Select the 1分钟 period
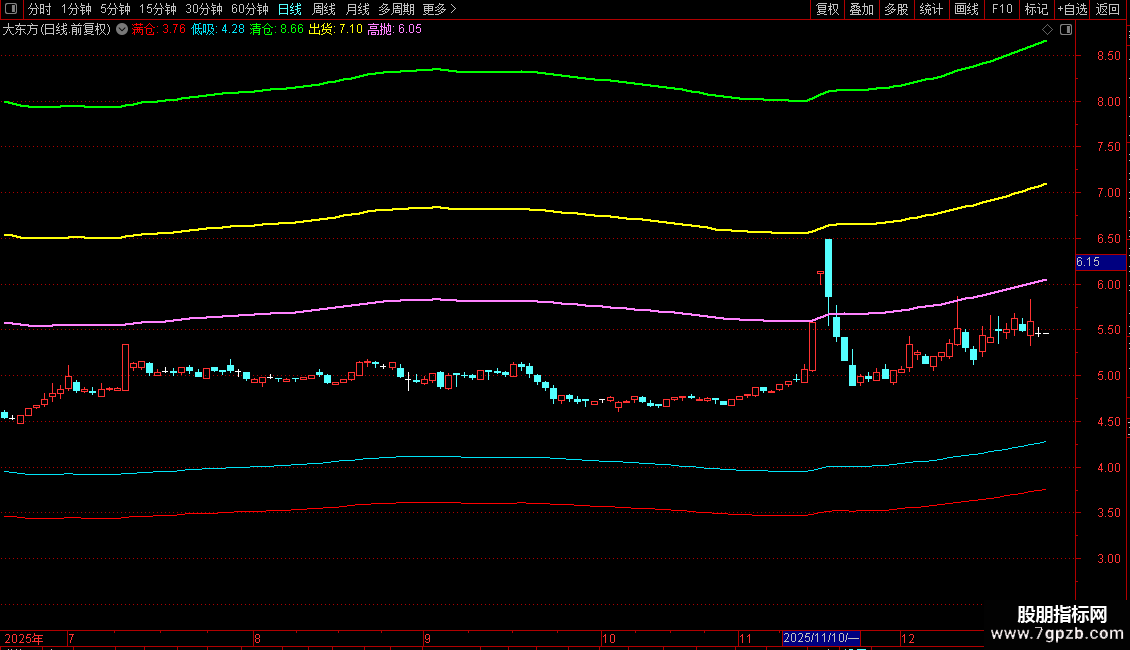This screenshot has width=1130, height=650. click(x=76, y=9)
